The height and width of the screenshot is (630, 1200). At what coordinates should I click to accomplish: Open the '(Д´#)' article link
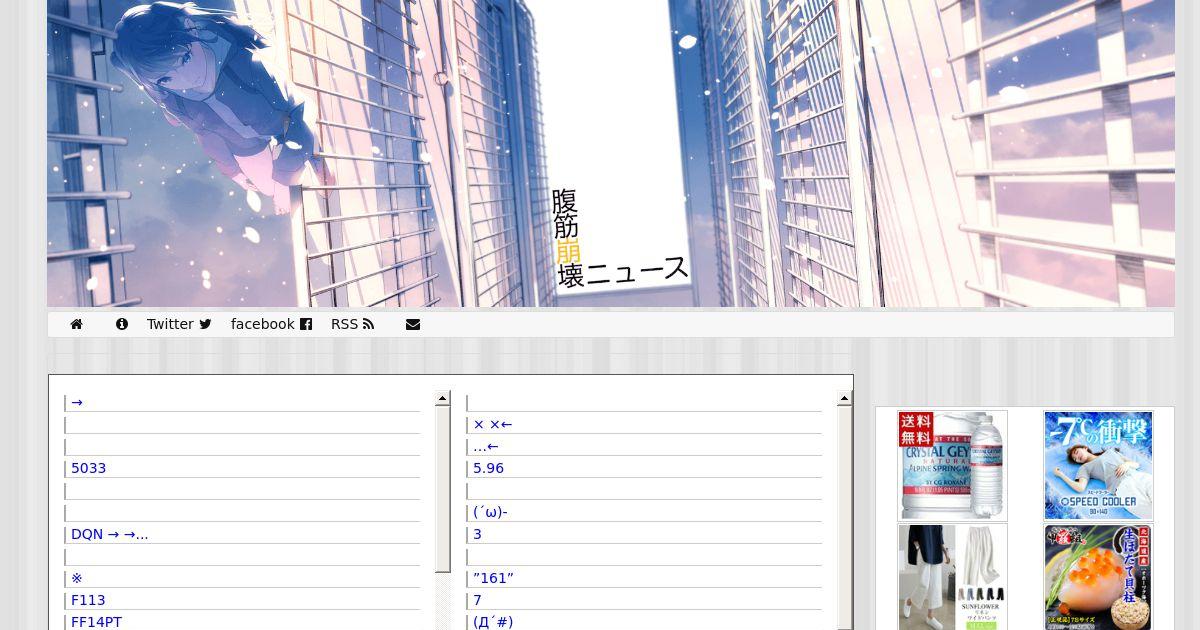click(493, 622)
